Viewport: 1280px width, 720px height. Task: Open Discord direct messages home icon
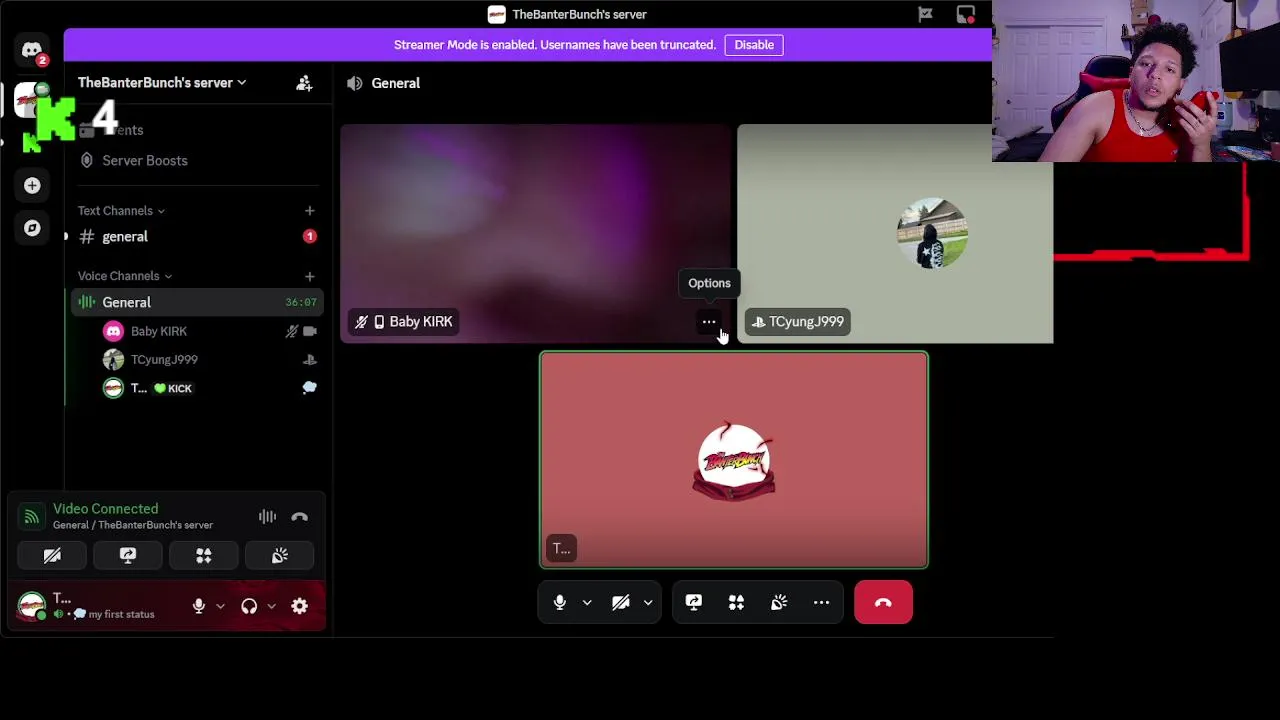tap(32, 50)
